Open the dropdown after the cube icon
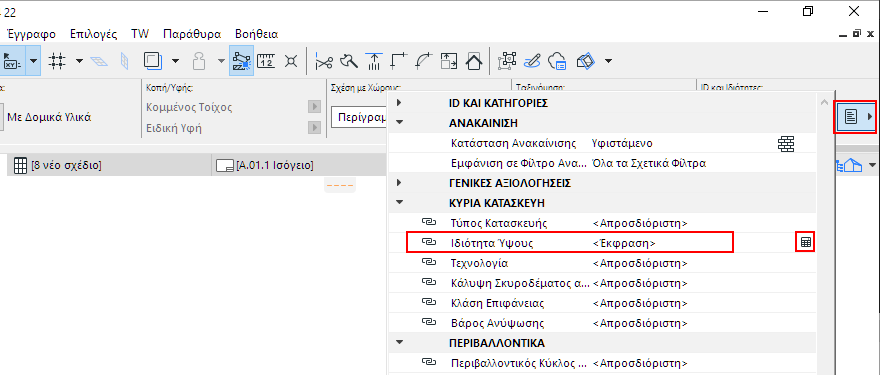Screen dimensions: 880x375 tap(608, 61)
